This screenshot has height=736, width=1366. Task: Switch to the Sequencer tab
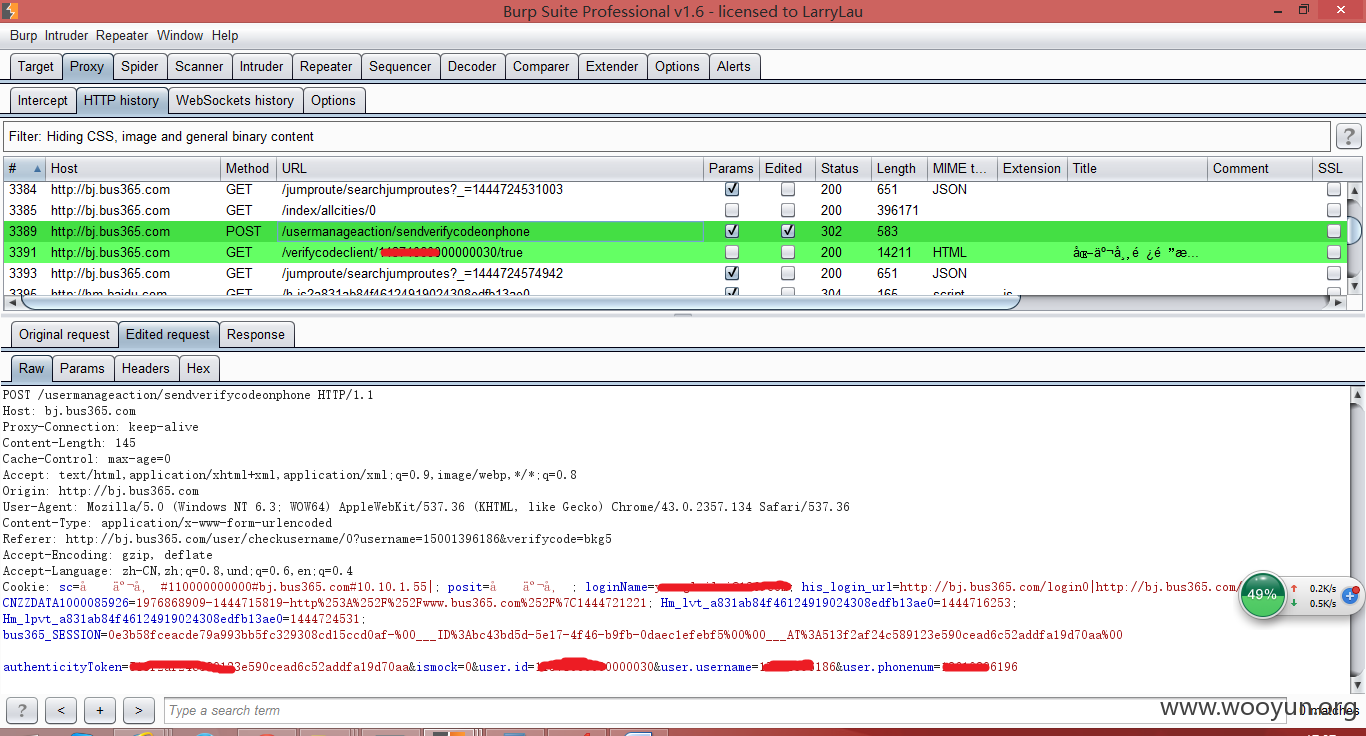pyautogui.click(x=400, y=66)
